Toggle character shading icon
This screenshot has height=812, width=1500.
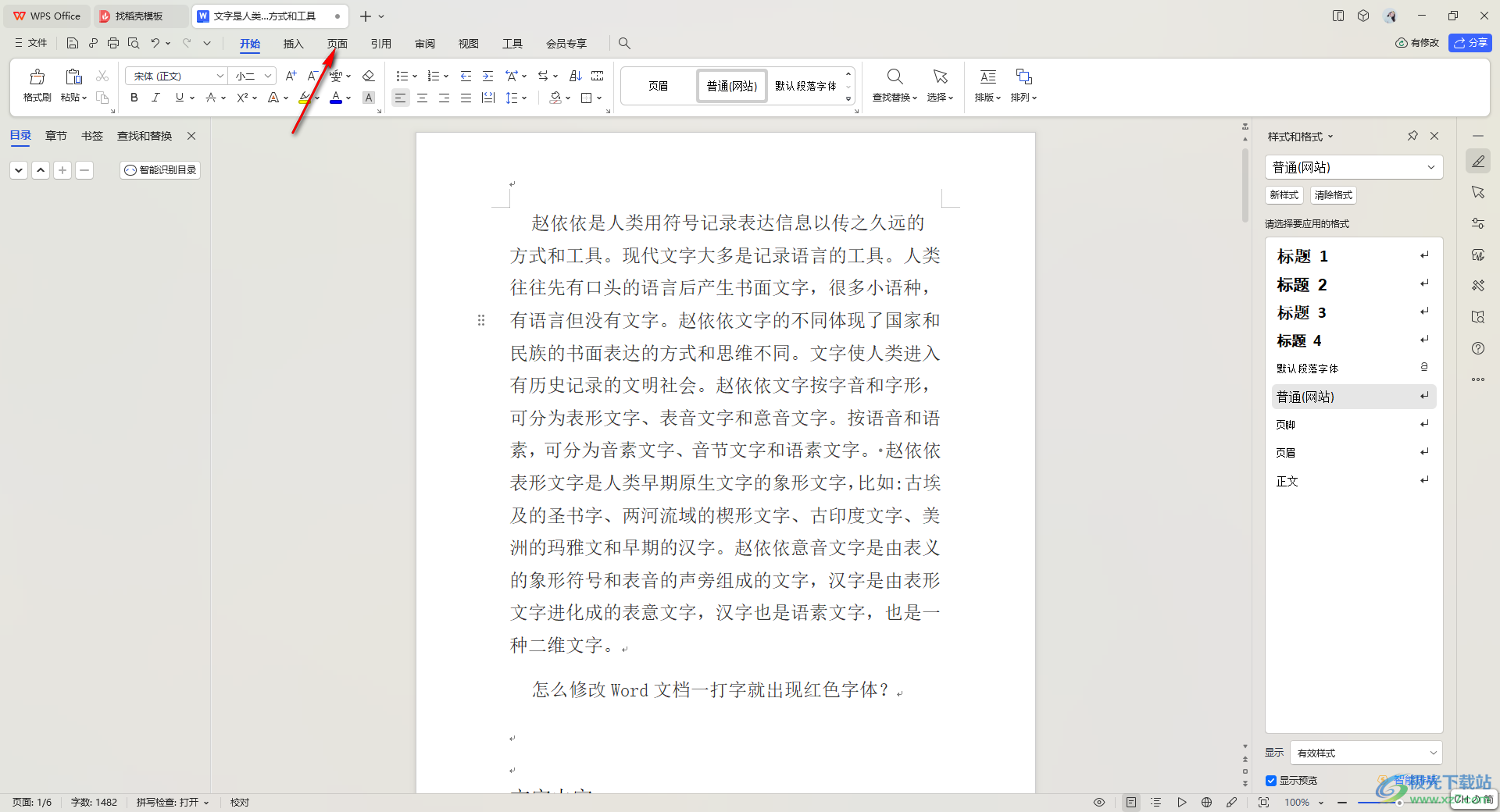pyautogui.click(x=369, y=98)
